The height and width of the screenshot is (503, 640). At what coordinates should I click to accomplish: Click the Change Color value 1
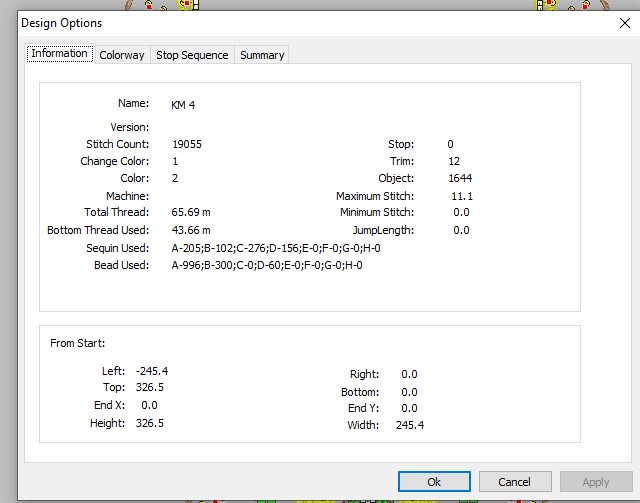(x=175, y=161)
